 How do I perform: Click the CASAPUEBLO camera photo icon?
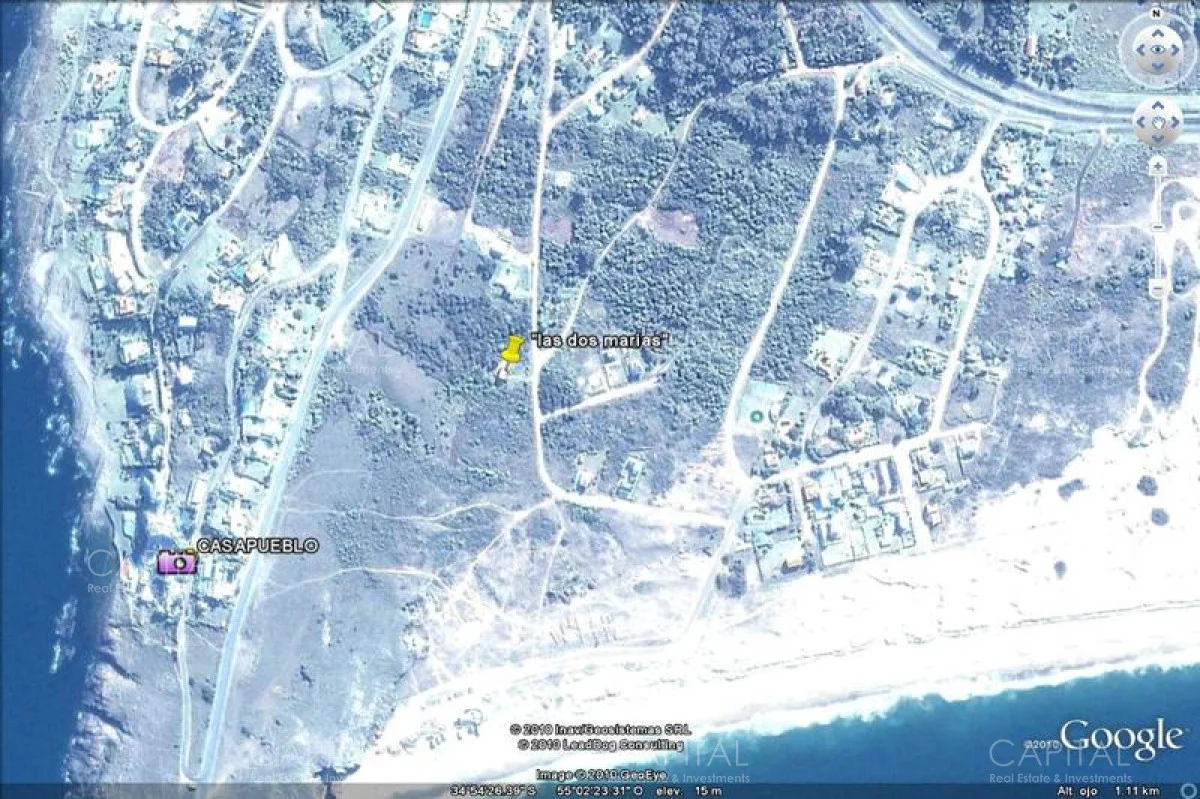pos(176,561)
